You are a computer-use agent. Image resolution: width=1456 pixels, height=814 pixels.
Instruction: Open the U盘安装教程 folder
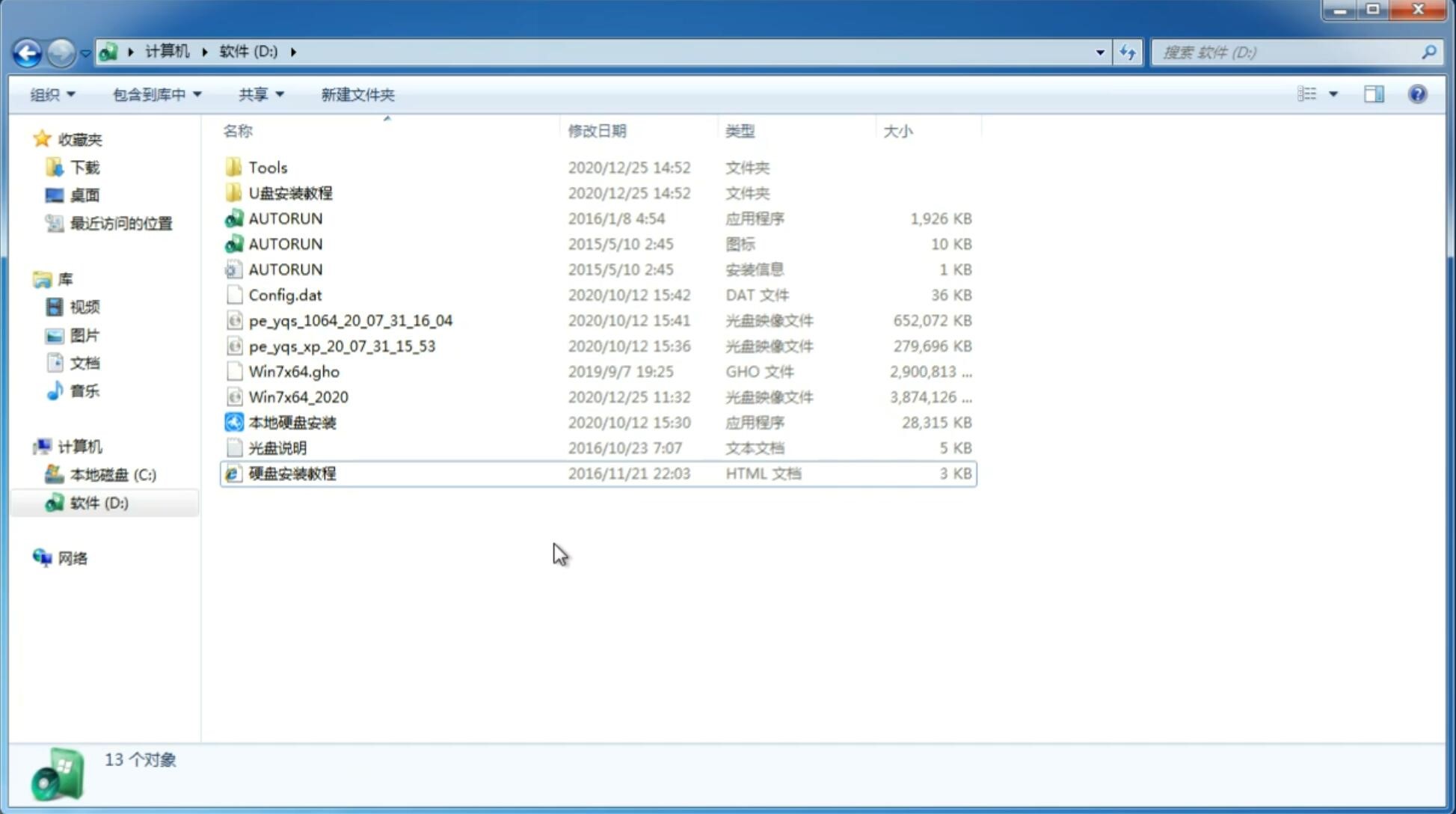point(291,193)
